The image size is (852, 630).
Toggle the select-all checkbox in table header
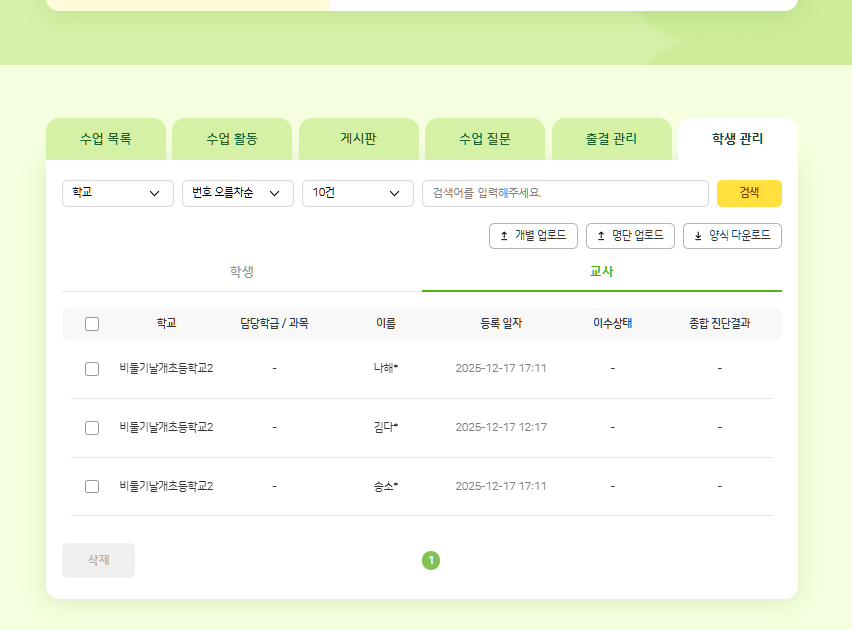pos(92,324)
